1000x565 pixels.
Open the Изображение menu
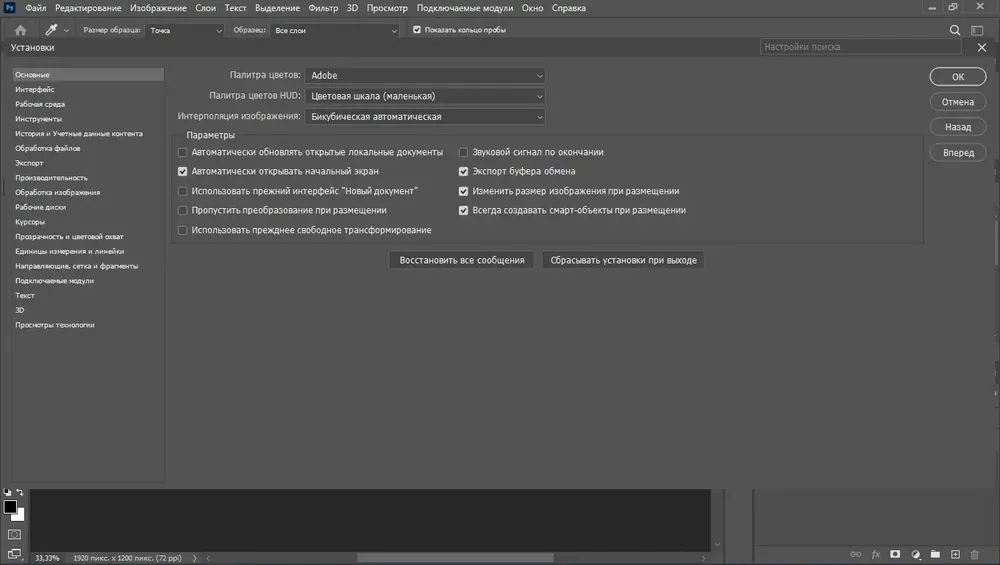click(158, 8)
